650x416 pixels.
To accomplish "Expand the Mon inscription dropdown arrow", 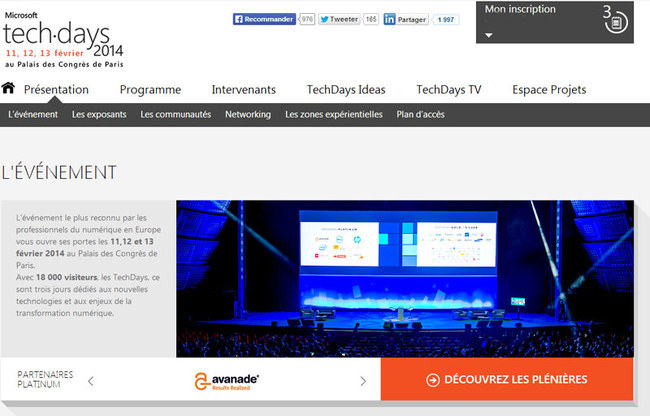I will [489, 35].
